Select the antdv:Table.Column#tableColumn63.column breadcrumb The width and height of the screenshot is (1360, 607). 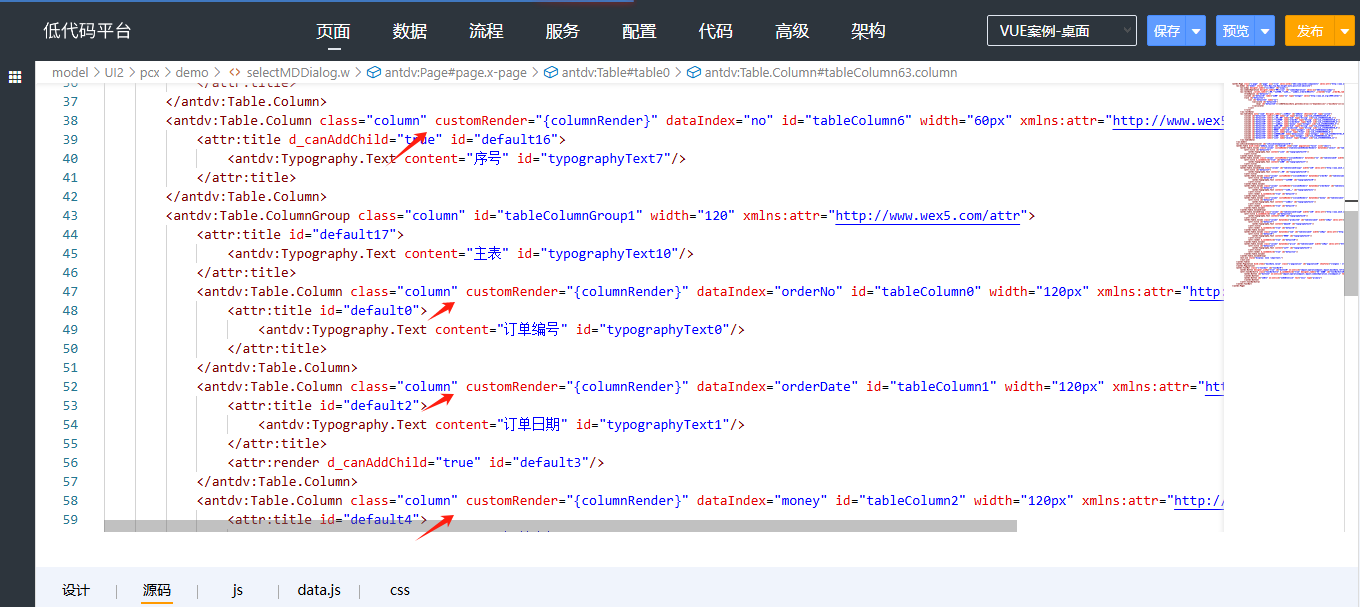(831, 72)
